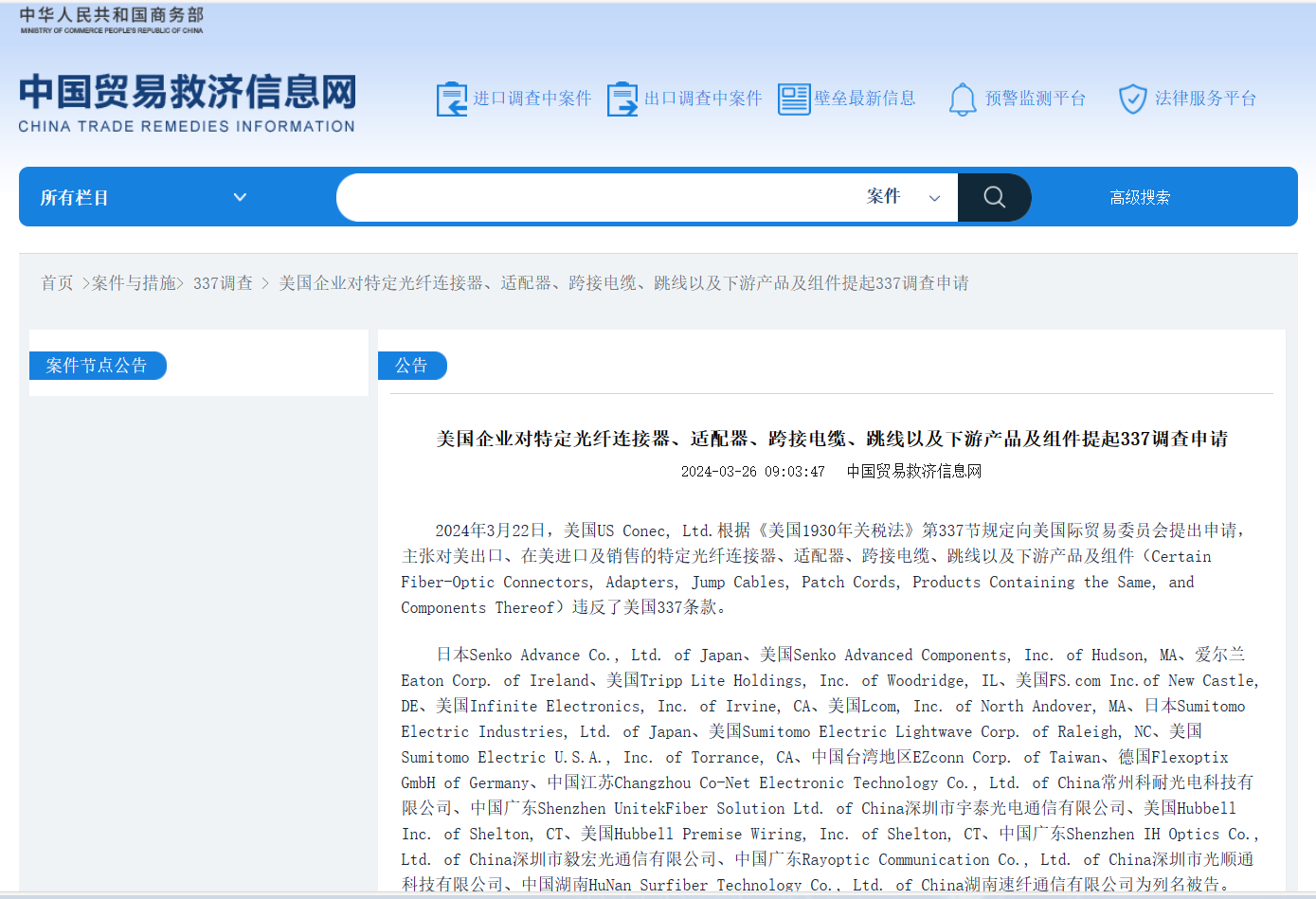Open the 法律服务平台 link
Image resolution: width=1316 pixels, height=899 pixels.
pos(1206,99)
